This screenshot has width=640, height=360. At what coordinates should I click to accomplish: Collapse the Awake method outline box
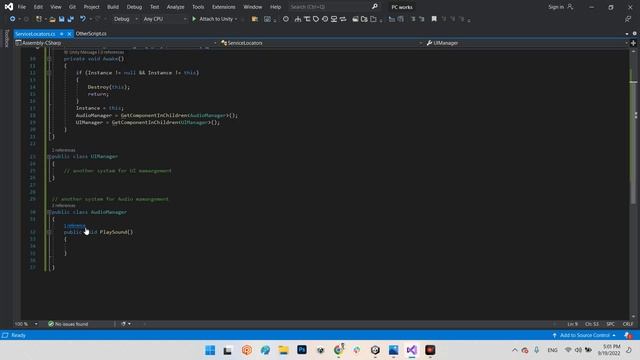(49, 59)
